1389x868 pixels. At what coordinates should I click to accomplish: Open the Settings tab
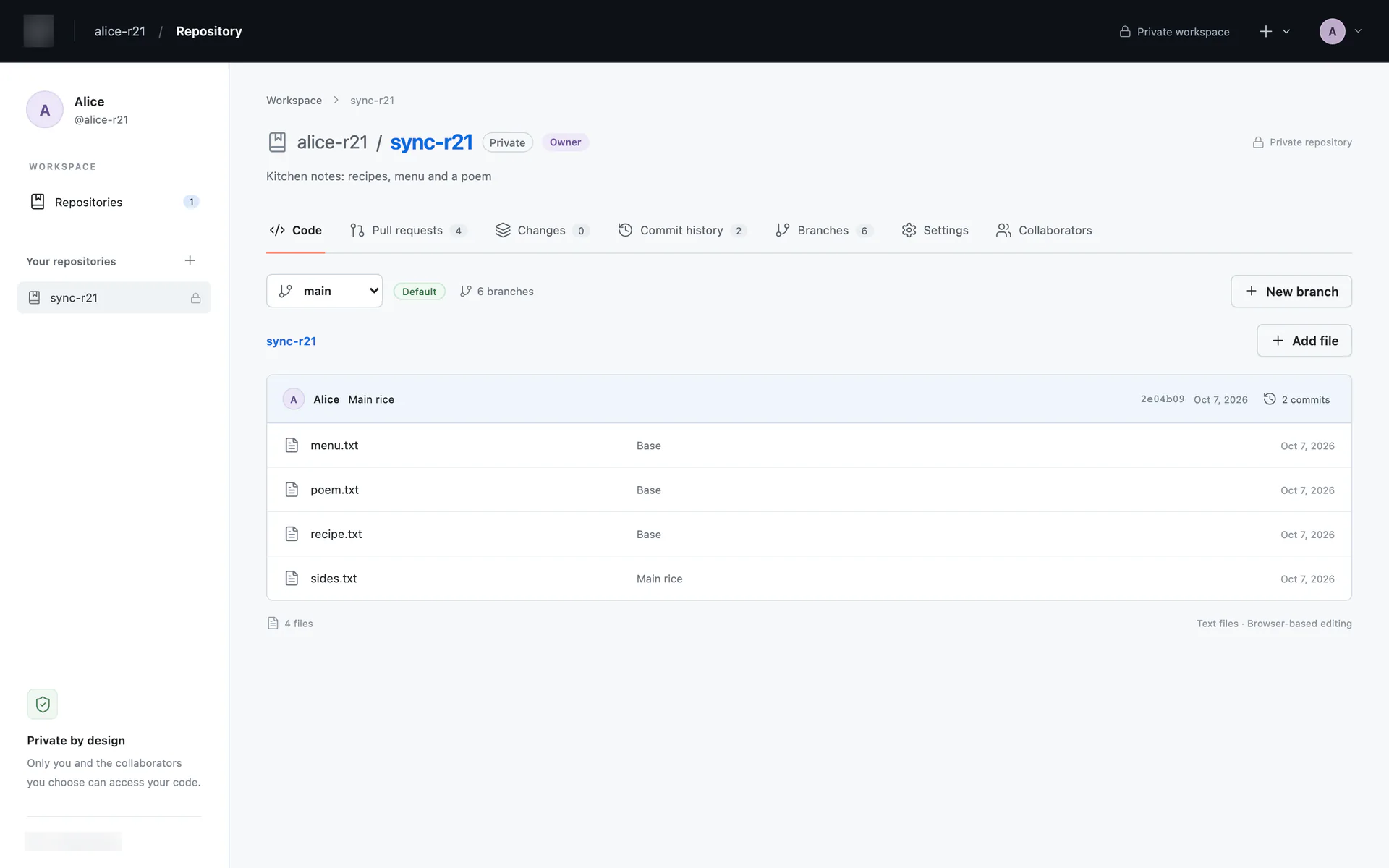point(935,230)
